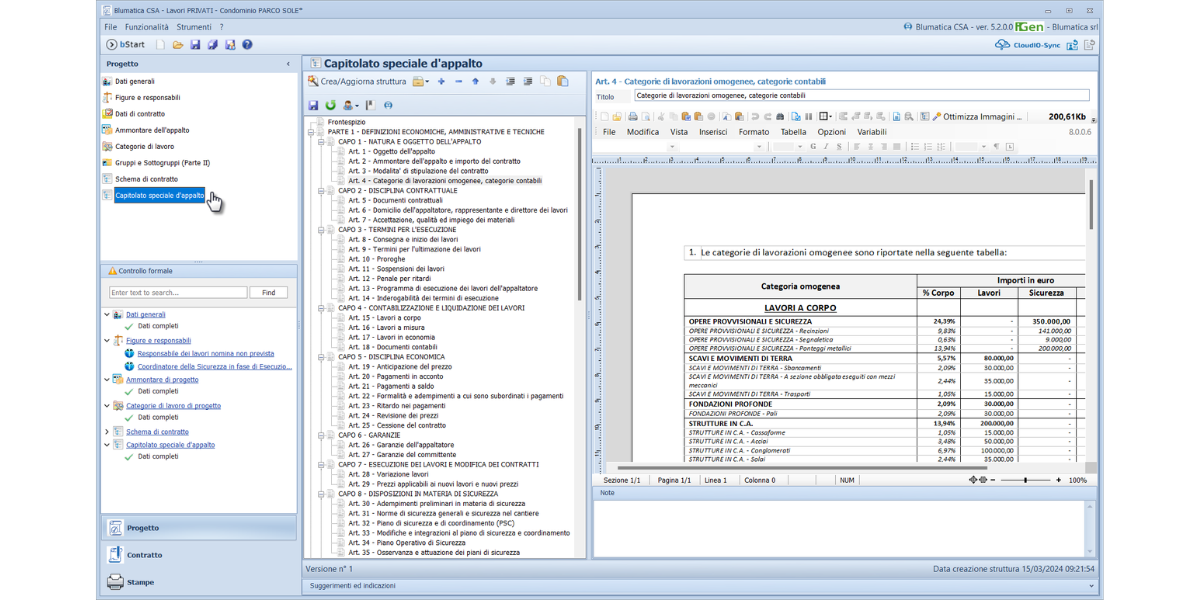Click the help question mark icon

(247, 45)
